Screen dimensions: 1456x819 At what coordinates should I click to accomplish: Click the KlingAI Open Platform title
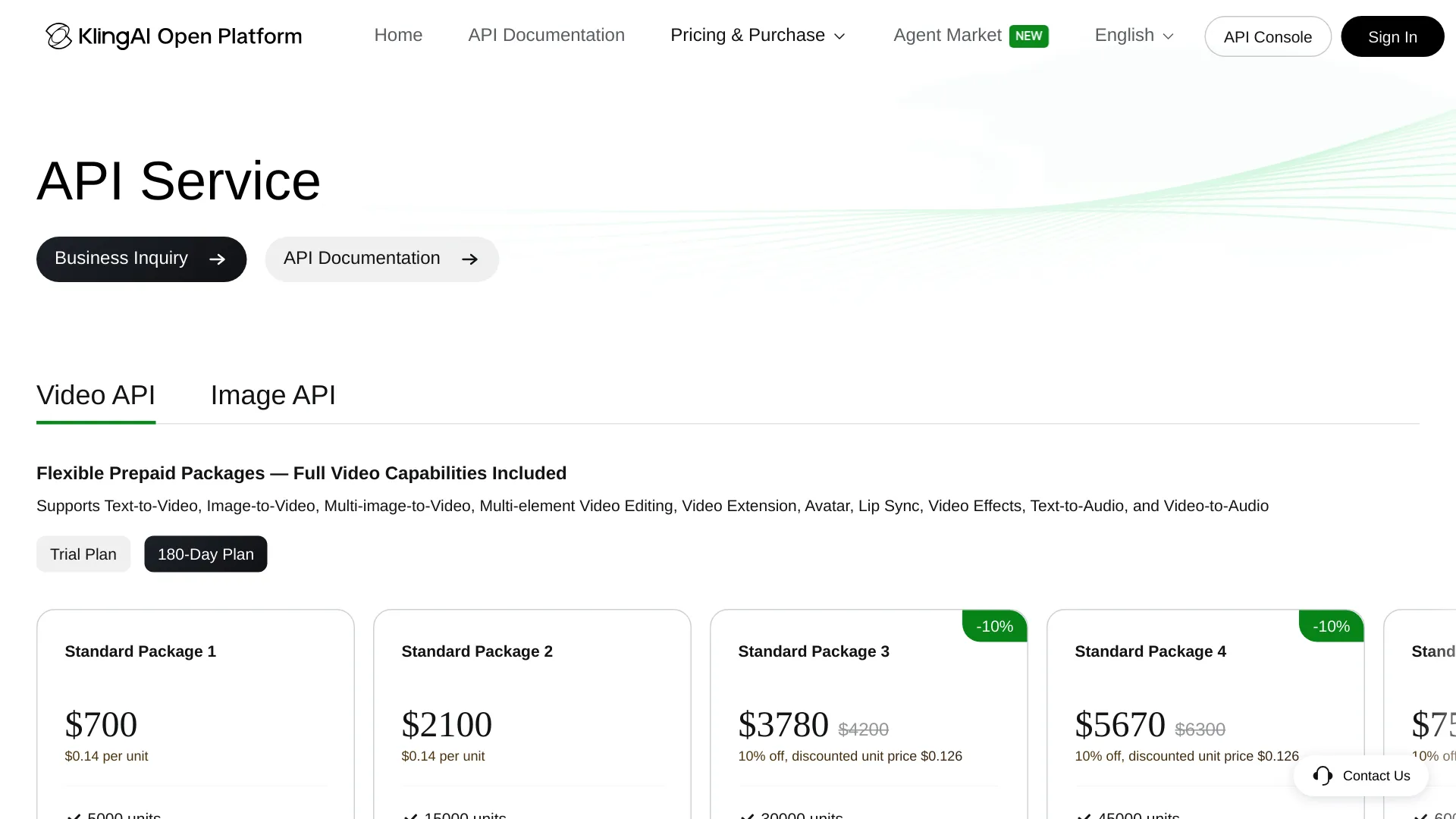pyautogui.click(x=190, y=36)
